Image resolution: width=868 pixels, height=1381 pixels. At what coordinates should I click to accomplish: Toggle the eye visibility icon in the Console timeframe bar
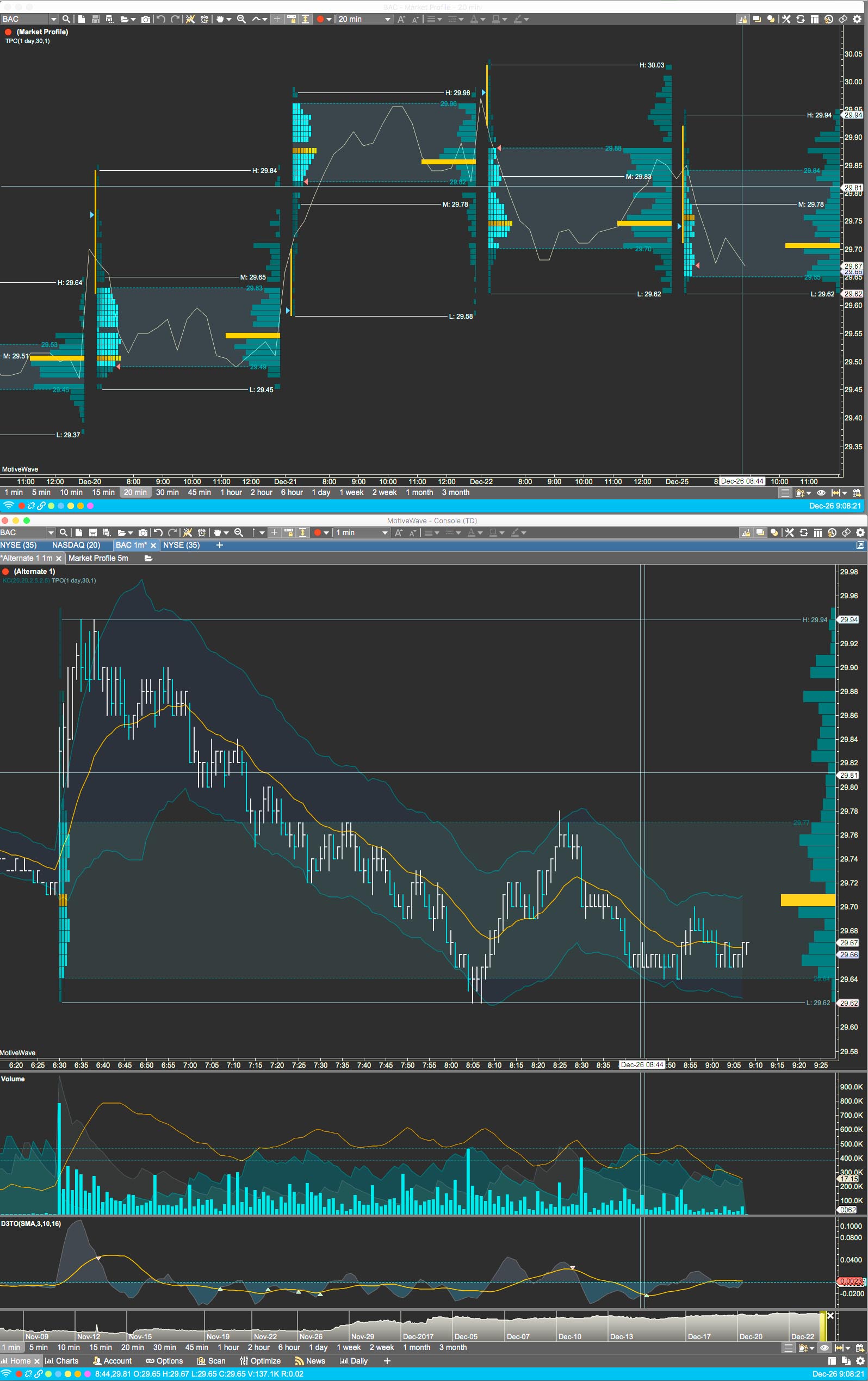click(x=824, y=1348)
